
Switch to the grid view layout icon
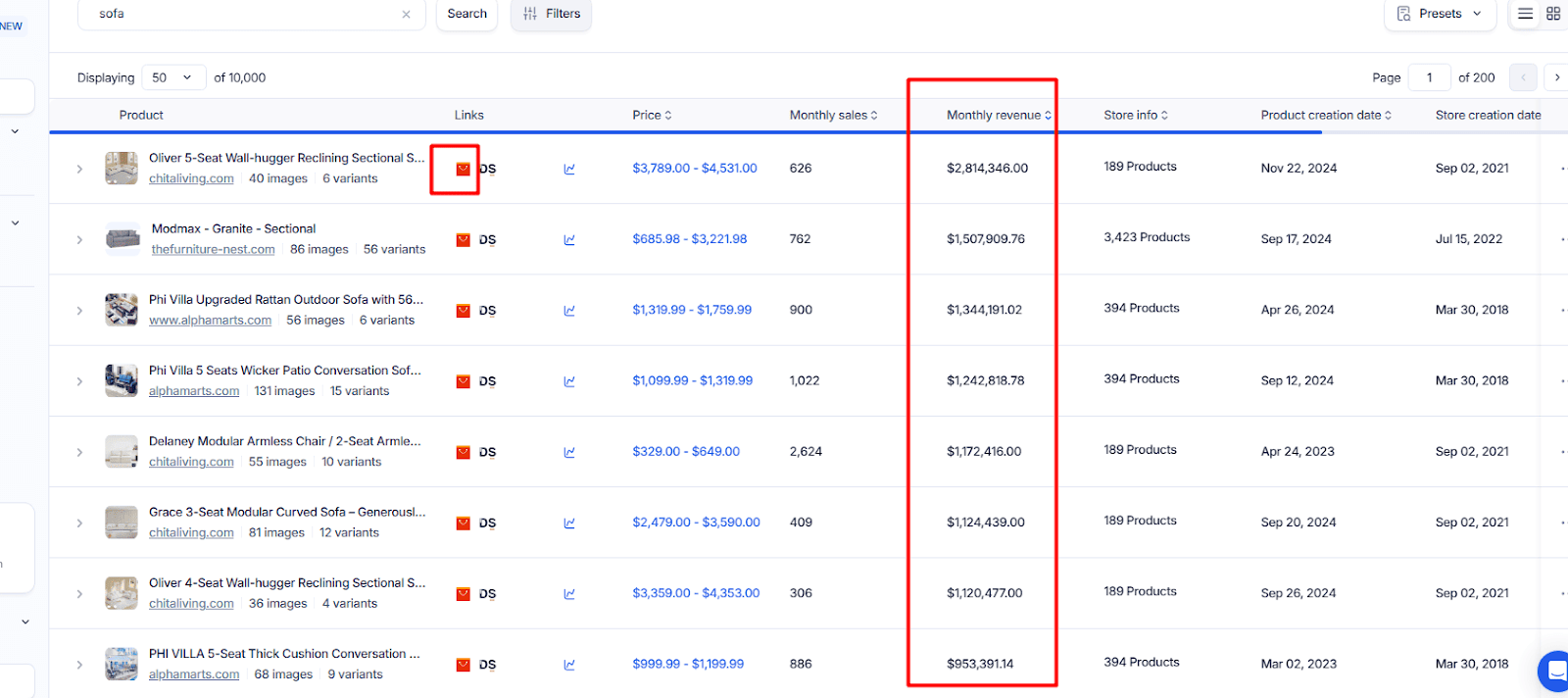click(x=1553, y=14)
